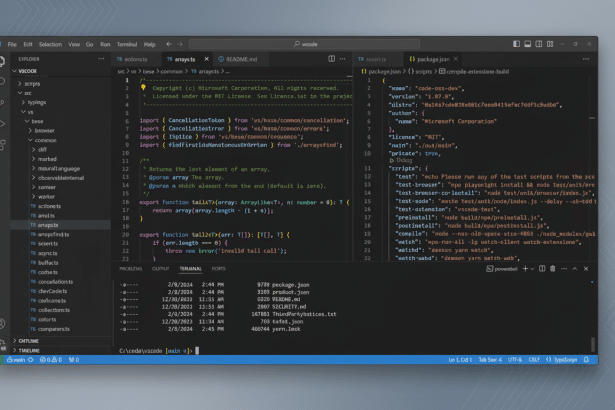Select comparers.ts in the file tree
This screenshot has width=615, height=410.
pyautogui.click(x=61, y=329)
